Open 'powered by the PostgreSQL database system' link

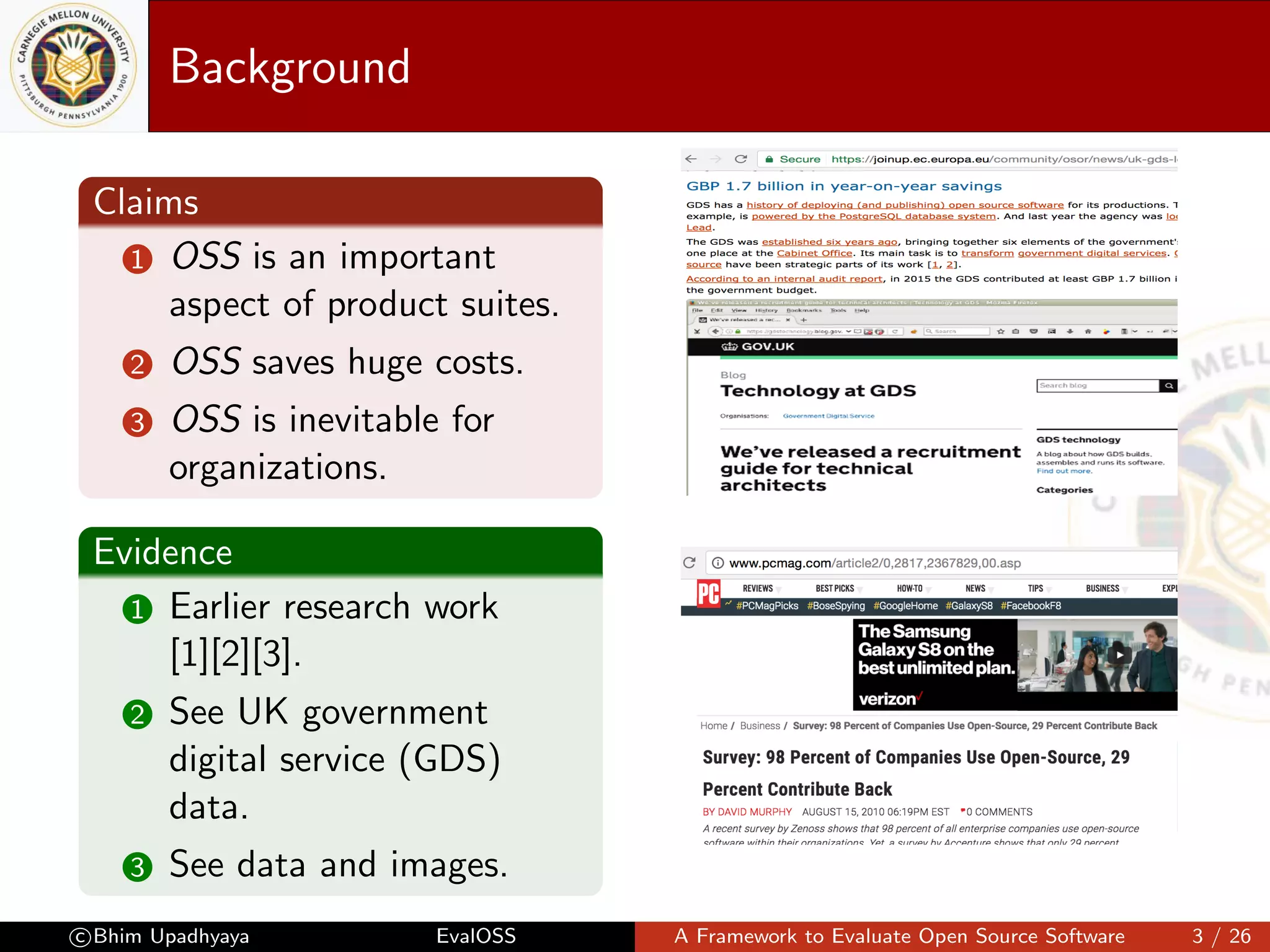point(874,216)
